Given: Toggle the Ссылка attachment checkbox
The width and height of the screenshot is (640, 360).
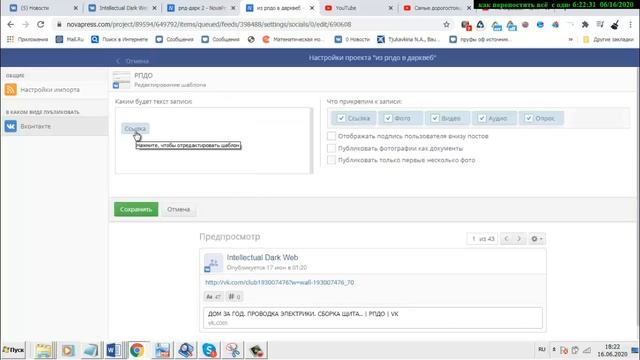Looking at the screenshot, I should coord(341,118).
